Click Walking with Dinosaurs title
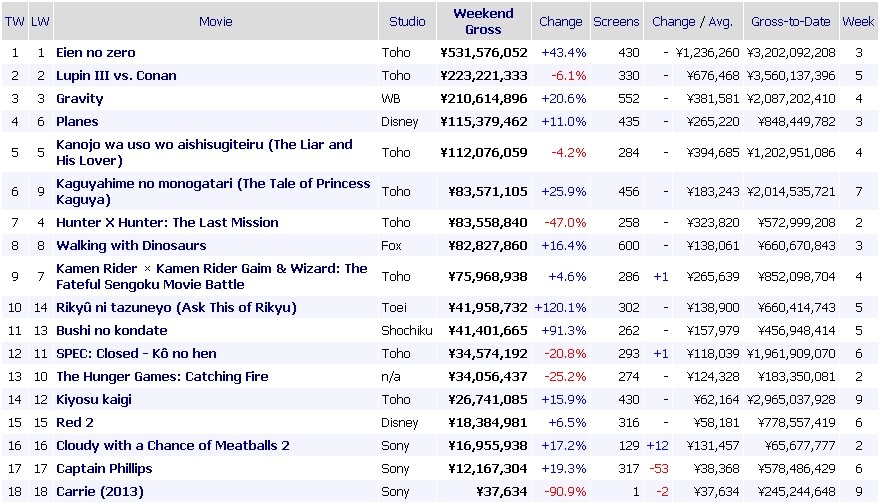880x504 pixels. tap(131, 245)
